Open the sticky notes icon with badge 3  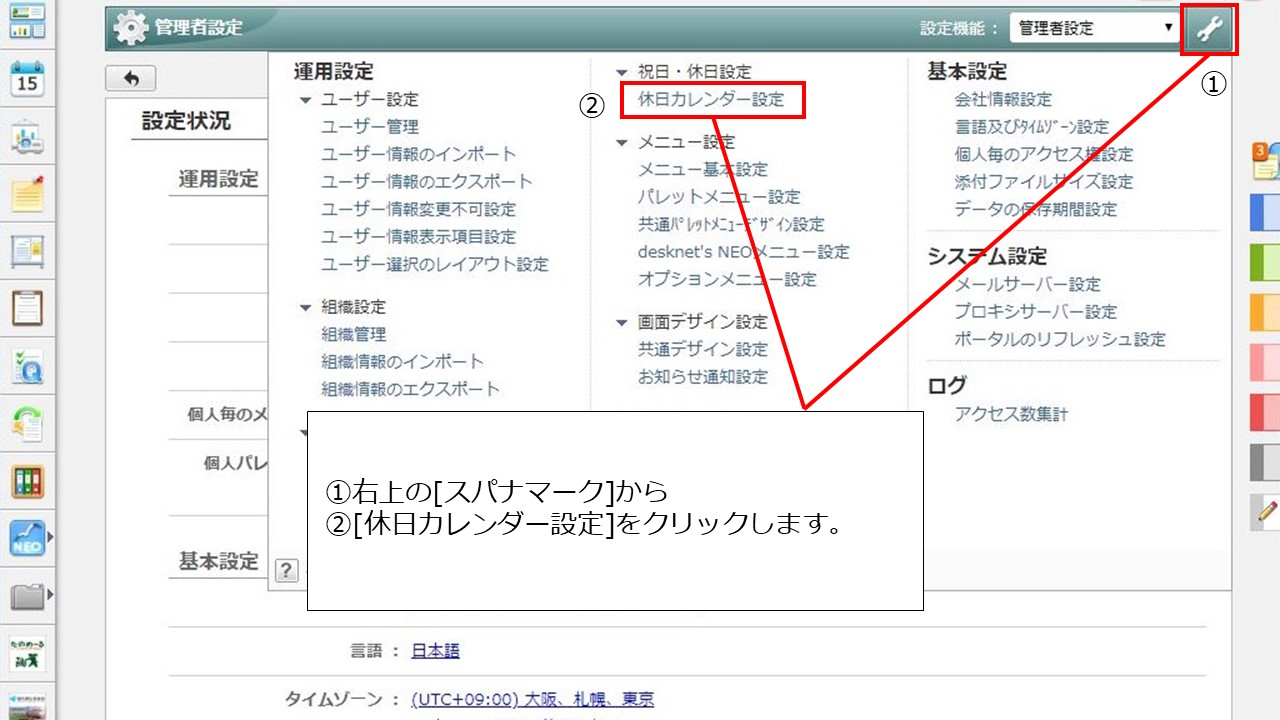1266,162
